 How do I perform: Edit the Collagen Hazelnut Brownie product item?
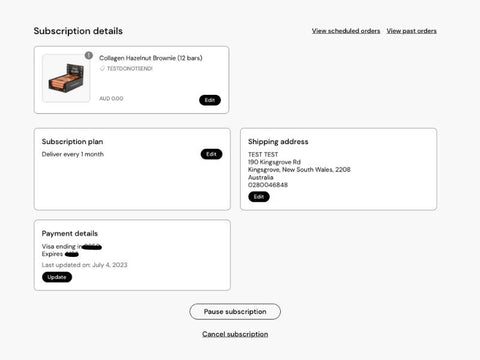click(x=210, y=100)
